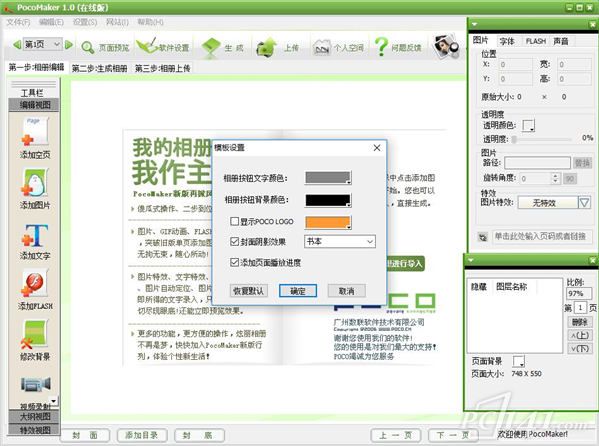Switch to 字体 tab in properties panel

[507, 41]
